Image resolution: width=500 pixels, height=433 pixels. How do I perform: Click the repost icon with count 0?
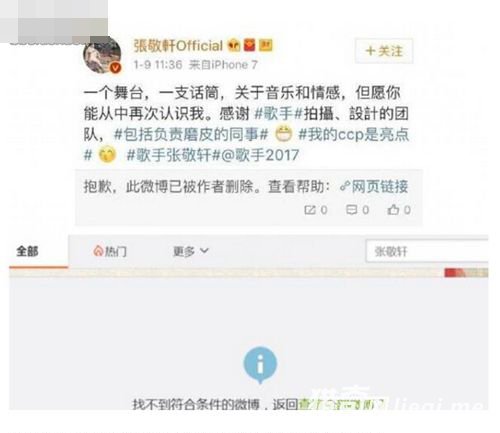310,210
